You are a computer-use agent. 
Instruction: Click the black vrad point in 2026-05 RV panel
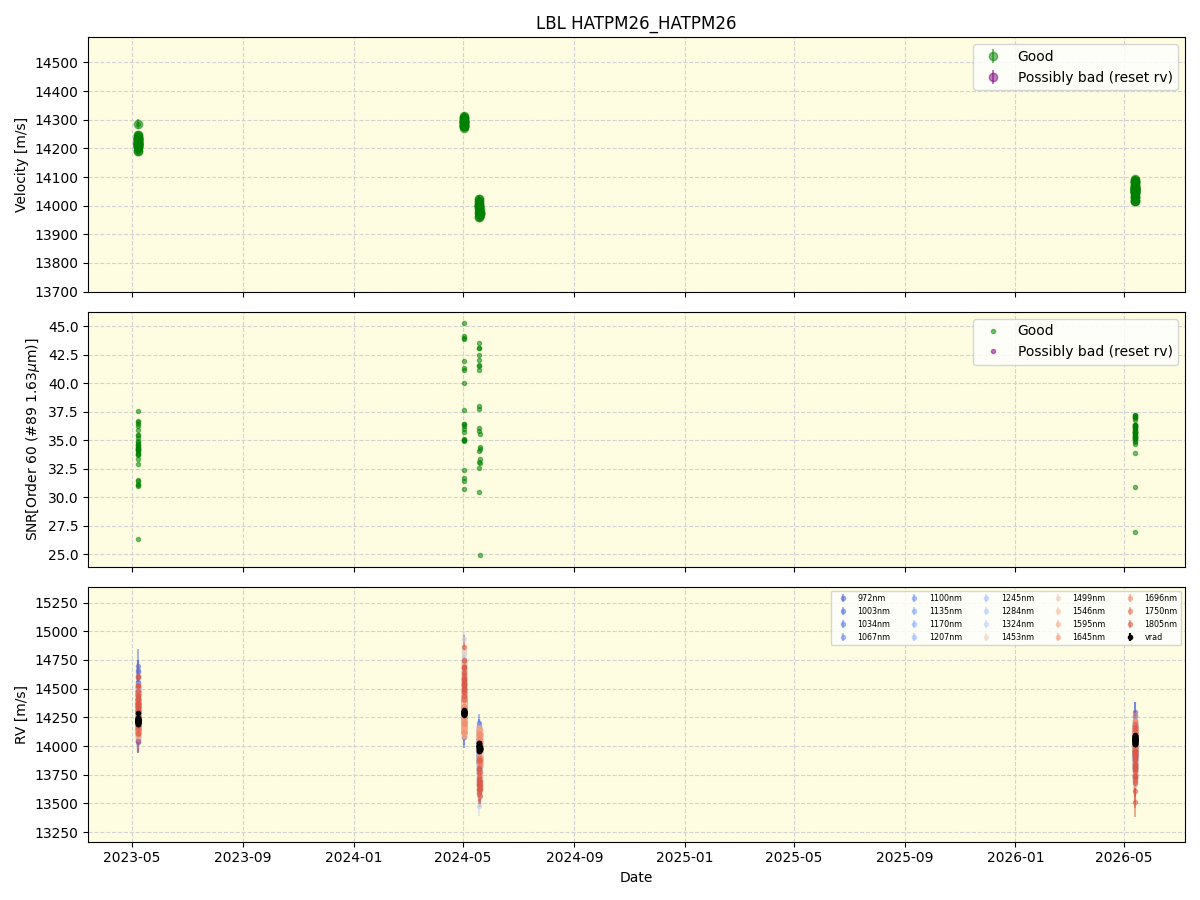1135,740
